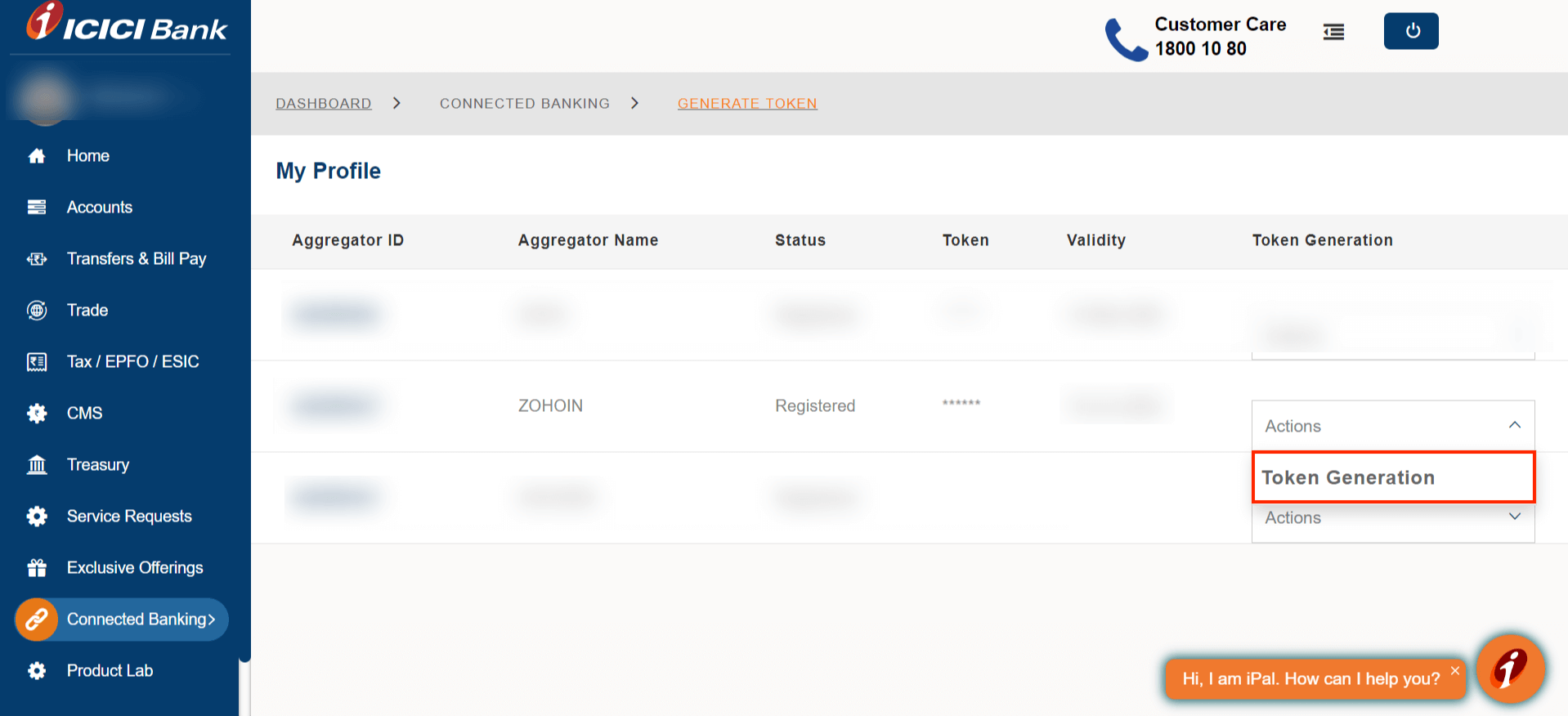Click the Home house icon

(x=37, y=156)
